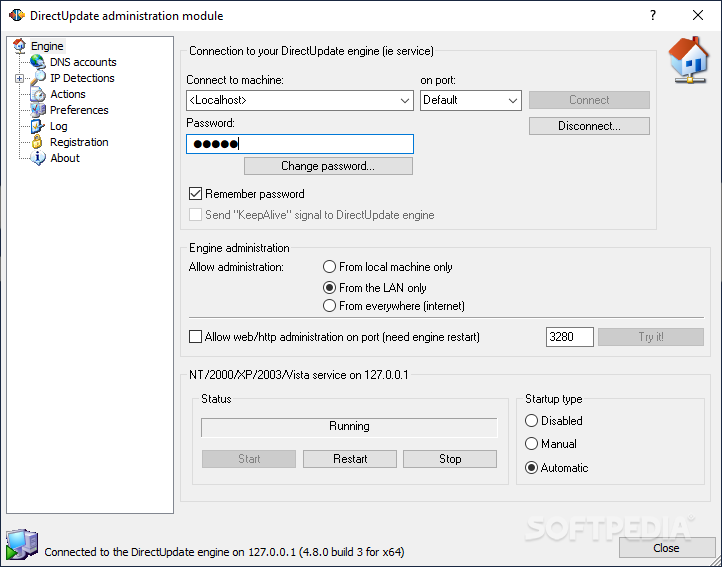Click the Actions clock icon
The image size is (722, 567).
point(37,94)
